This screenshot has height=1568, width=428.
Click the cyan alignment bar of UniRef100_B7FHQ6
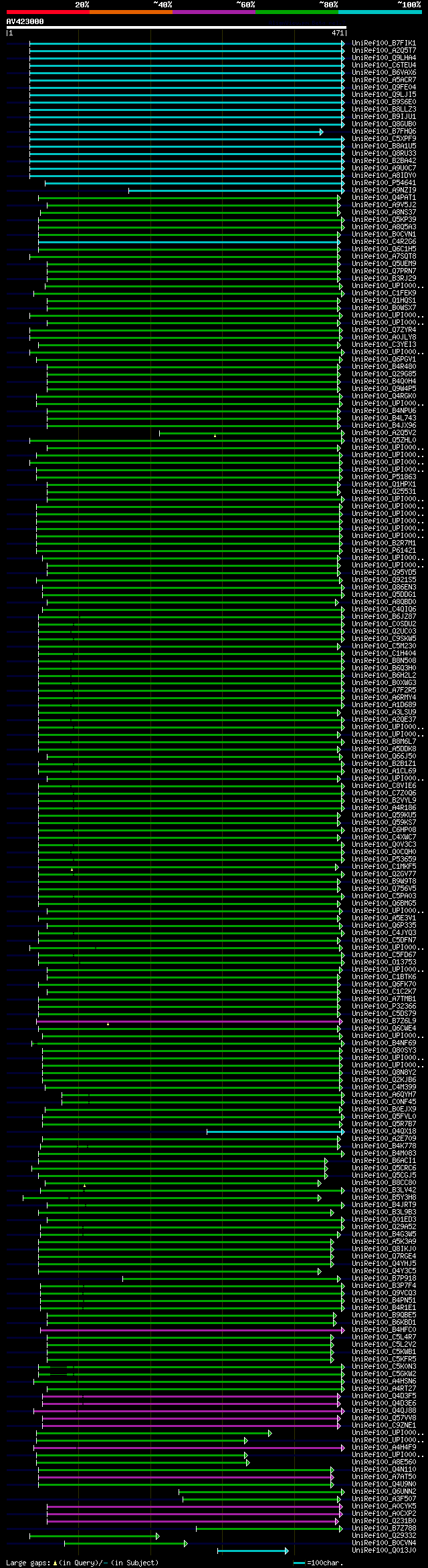177,132
